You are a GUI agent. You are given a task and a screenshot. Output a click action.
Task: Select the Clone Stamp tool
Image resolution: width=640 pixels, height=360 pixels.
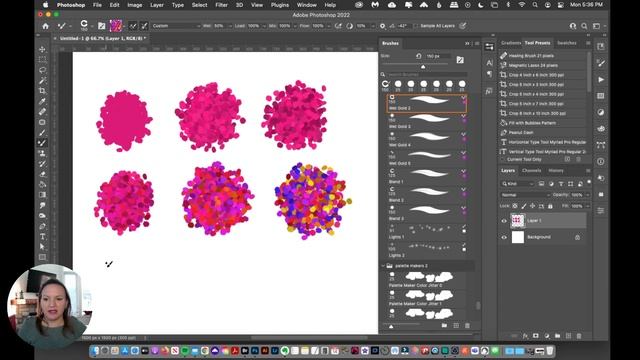click(x=42, y=153)
